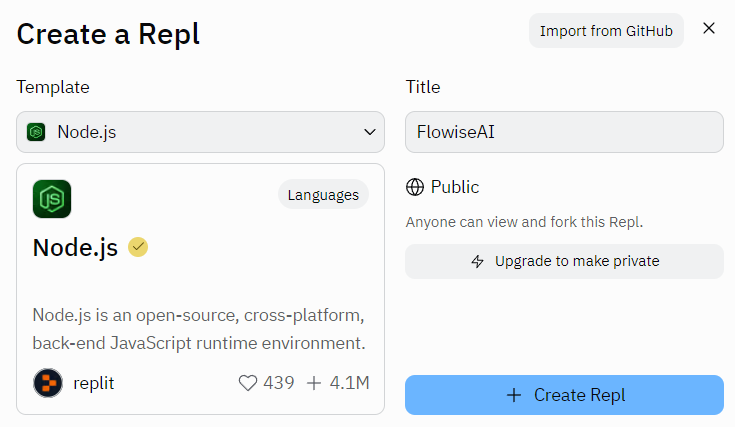Click the Title input field containing FlowiseAI
Viewport: 735px width, 427px height.
pos(564,132)
